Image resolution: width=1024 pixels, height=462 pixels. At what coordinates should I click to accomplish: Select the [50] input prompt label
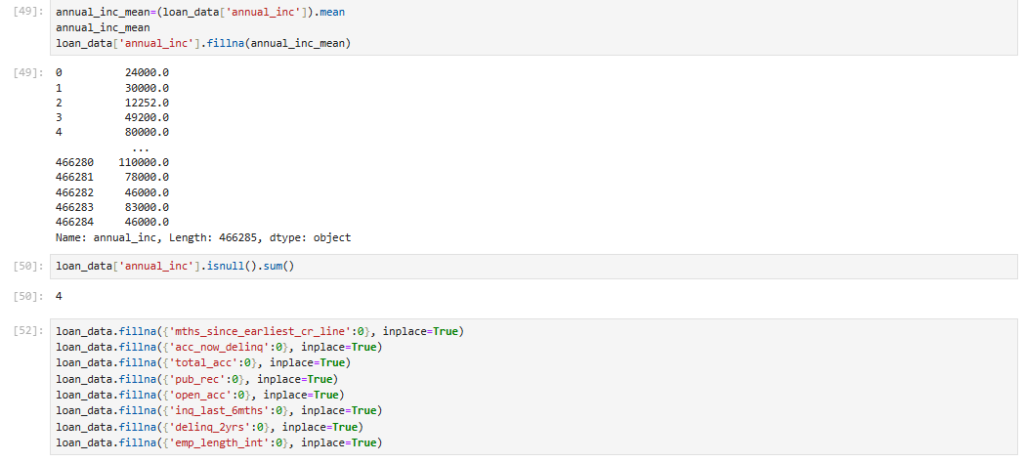pos(27,267)
